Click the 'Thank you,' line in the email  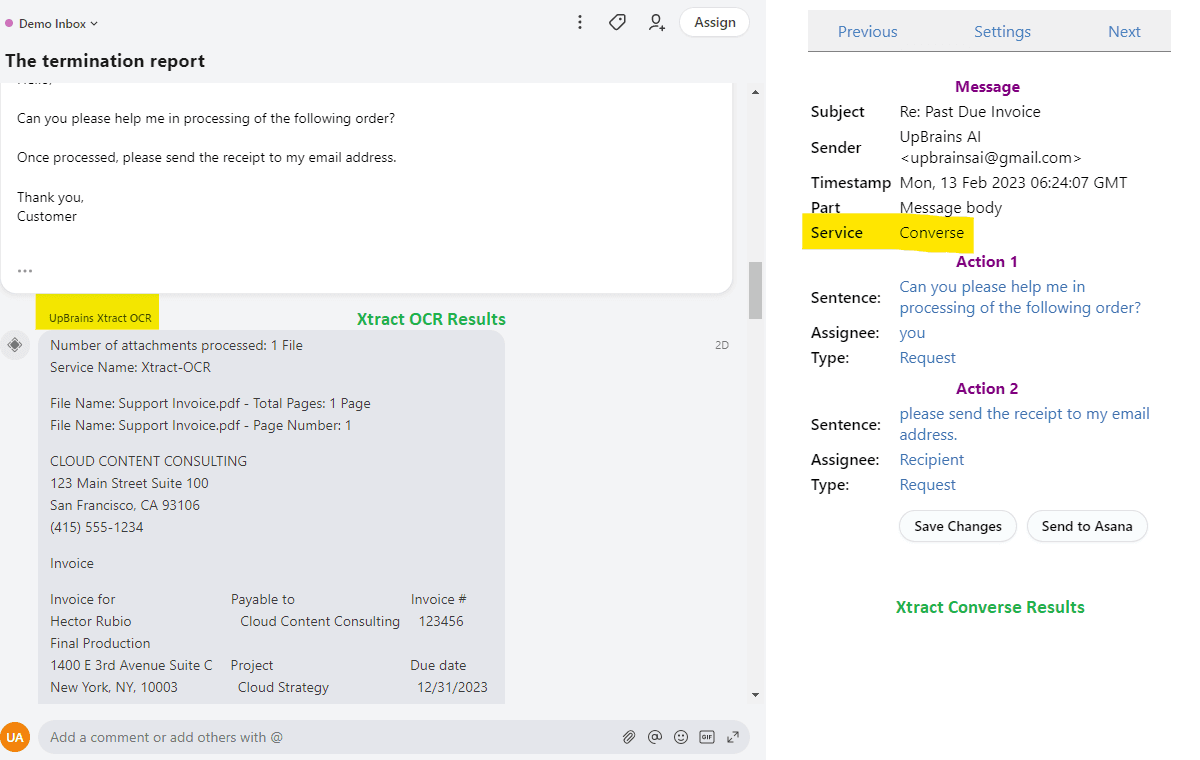50,197
